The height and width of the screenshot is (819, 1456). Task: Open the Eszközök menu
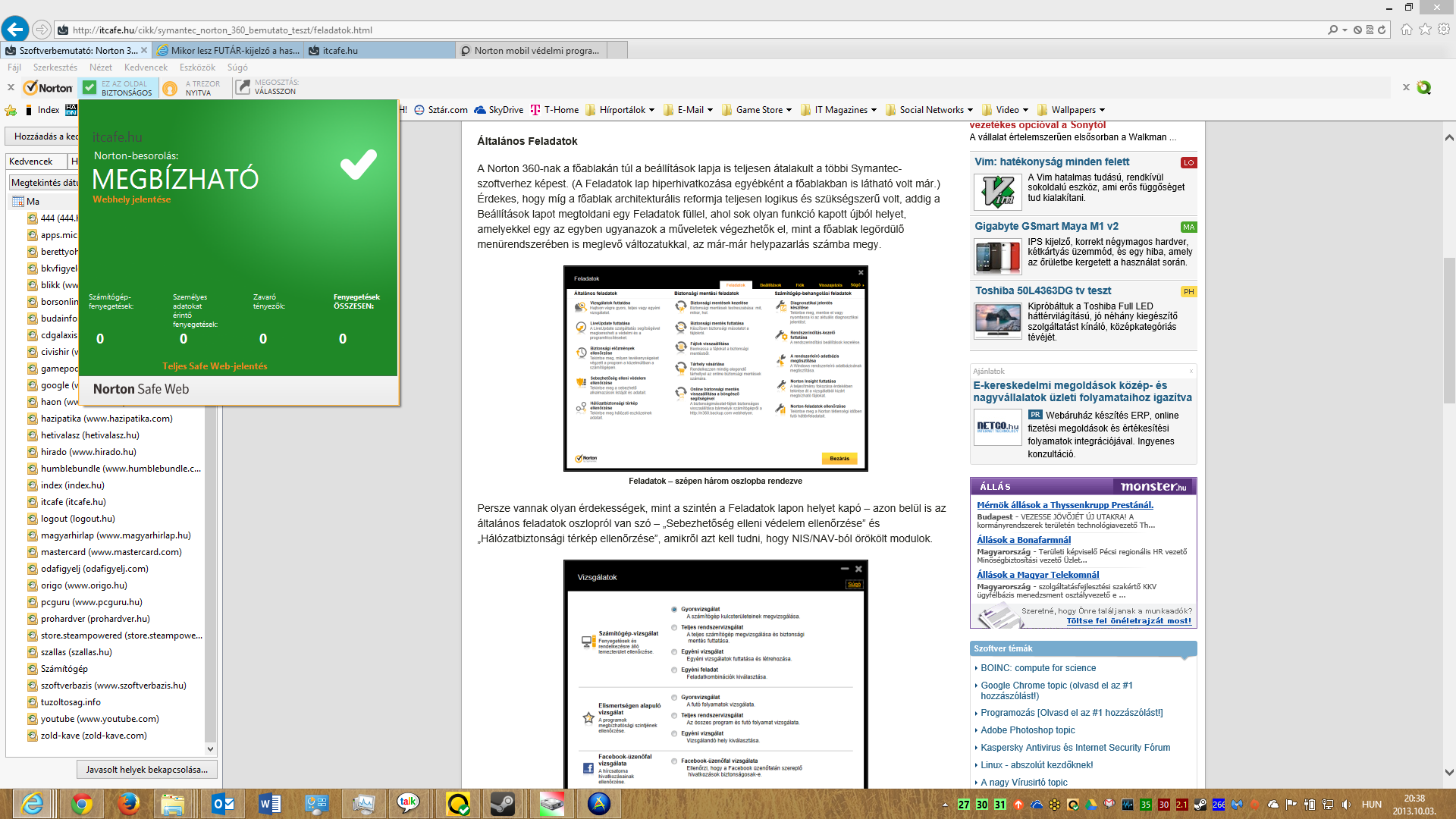(x=197, y=67)
